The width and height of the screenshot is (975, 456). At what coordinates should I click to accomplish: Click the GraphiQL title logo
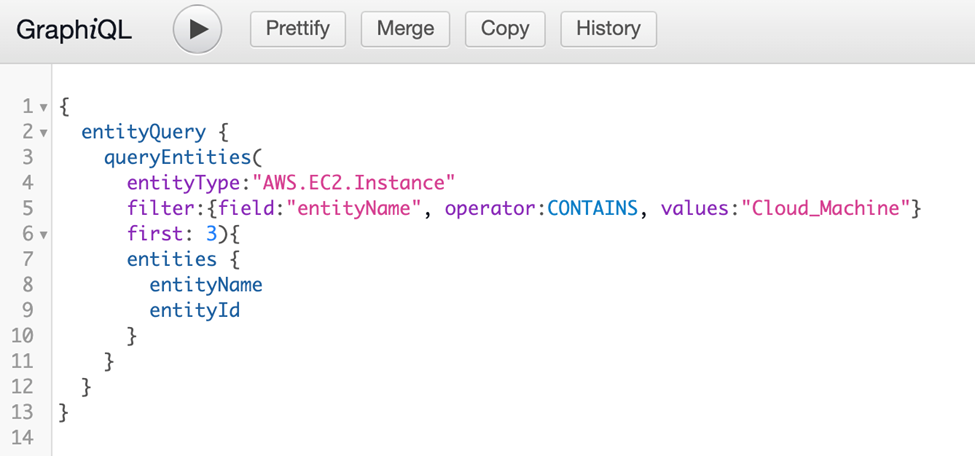pos(74,29)
